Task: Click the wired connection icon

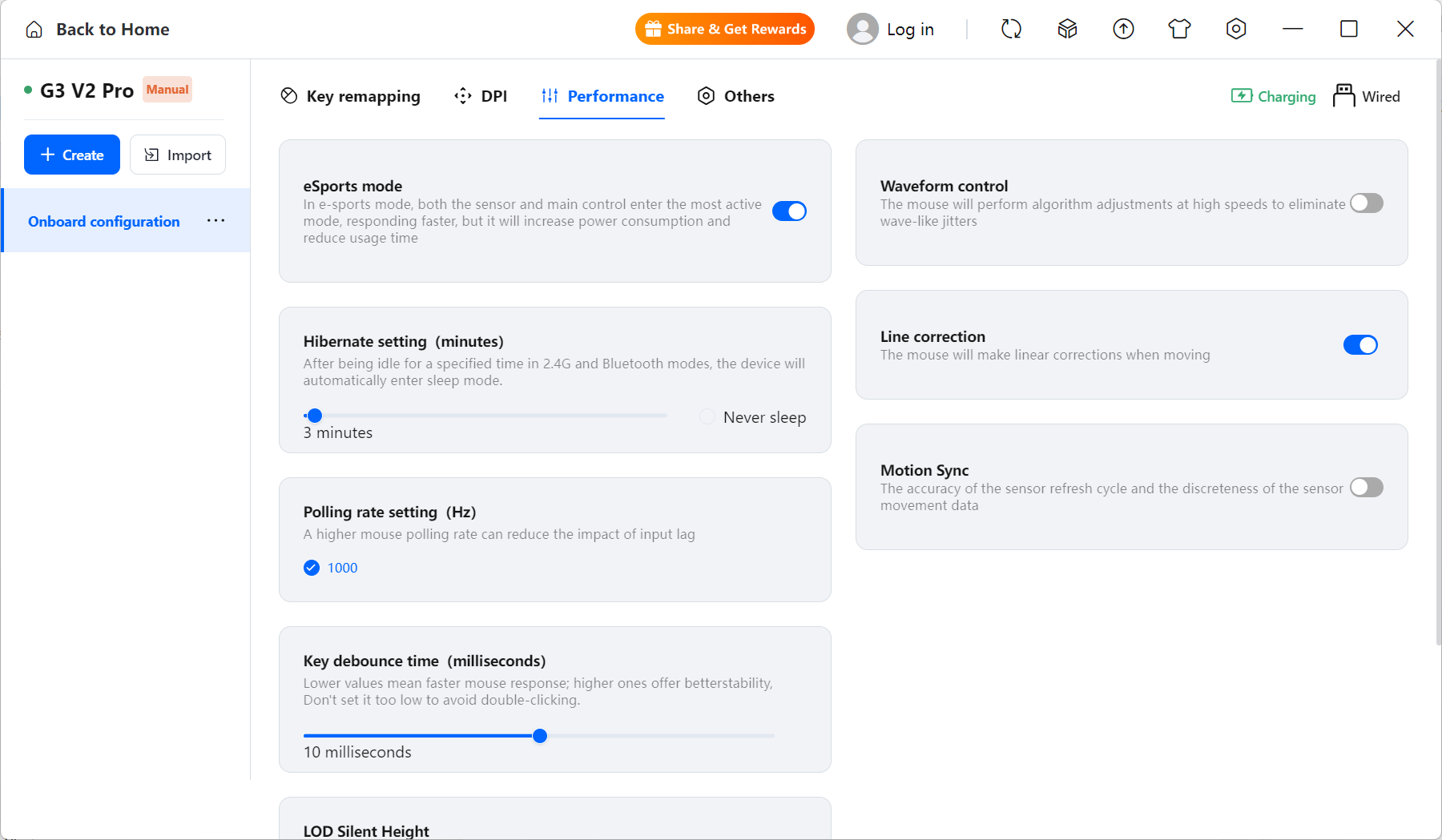Action: [1344, 95]
